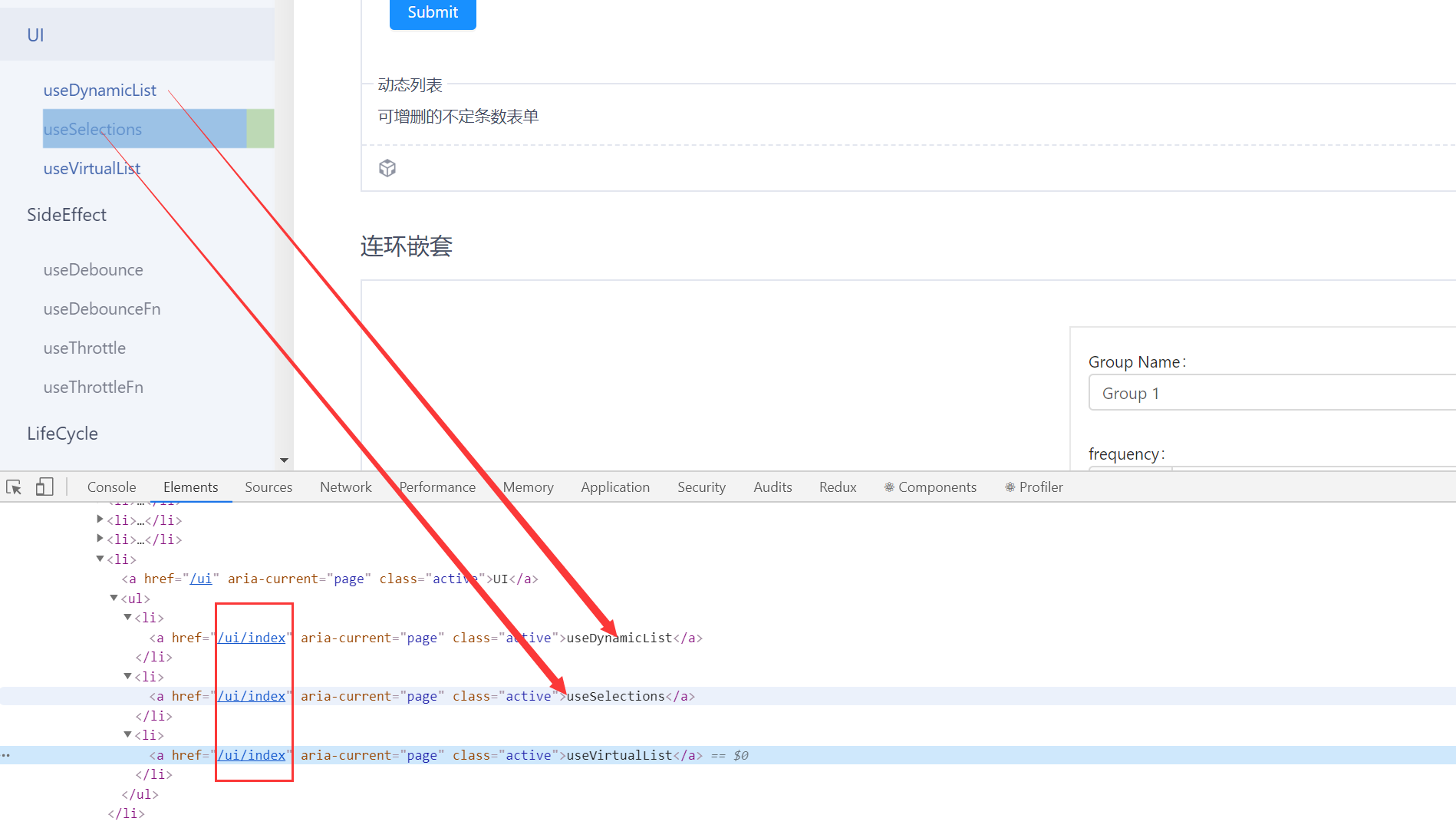The height and width of the screenshot is (828, 1456).
Task: Go to useDebounceFn in sidebar
Action: tap(102, 309)
